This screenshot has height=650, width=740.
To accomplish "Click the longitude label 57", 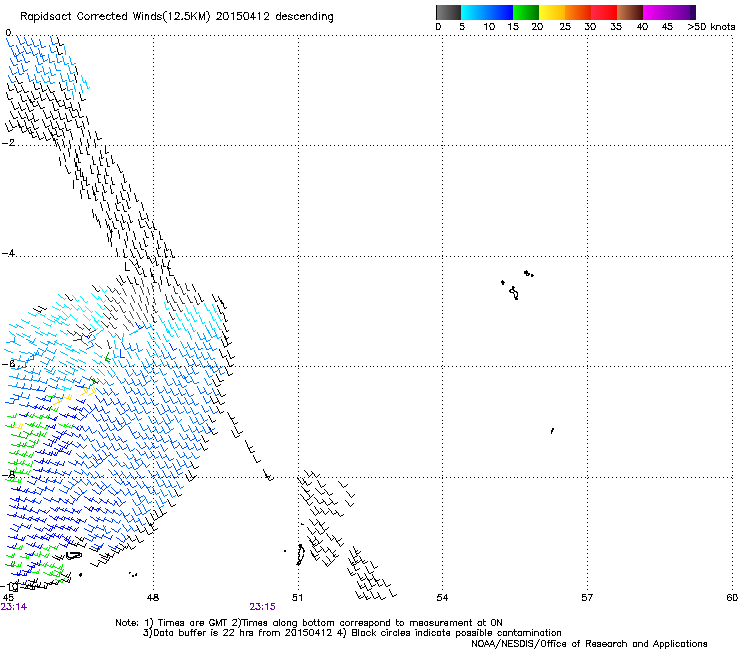I will [587, 598].
